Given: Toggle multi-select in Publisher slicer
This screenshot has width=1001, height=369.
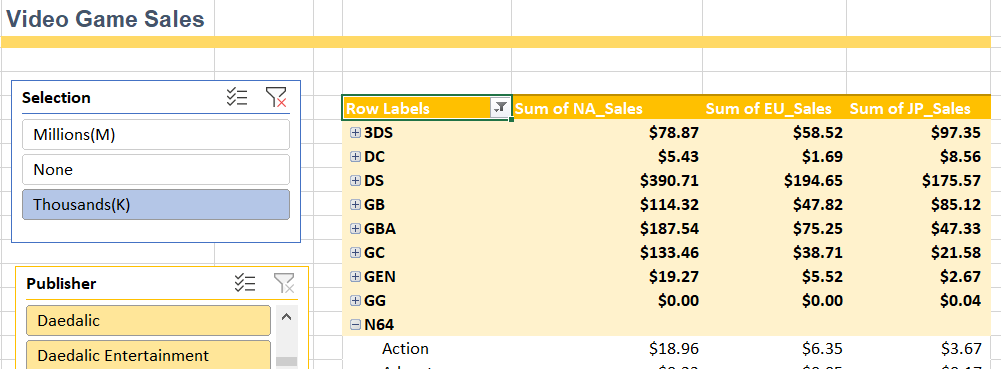Looking at the screenshot, I should (x=245, y=283).
